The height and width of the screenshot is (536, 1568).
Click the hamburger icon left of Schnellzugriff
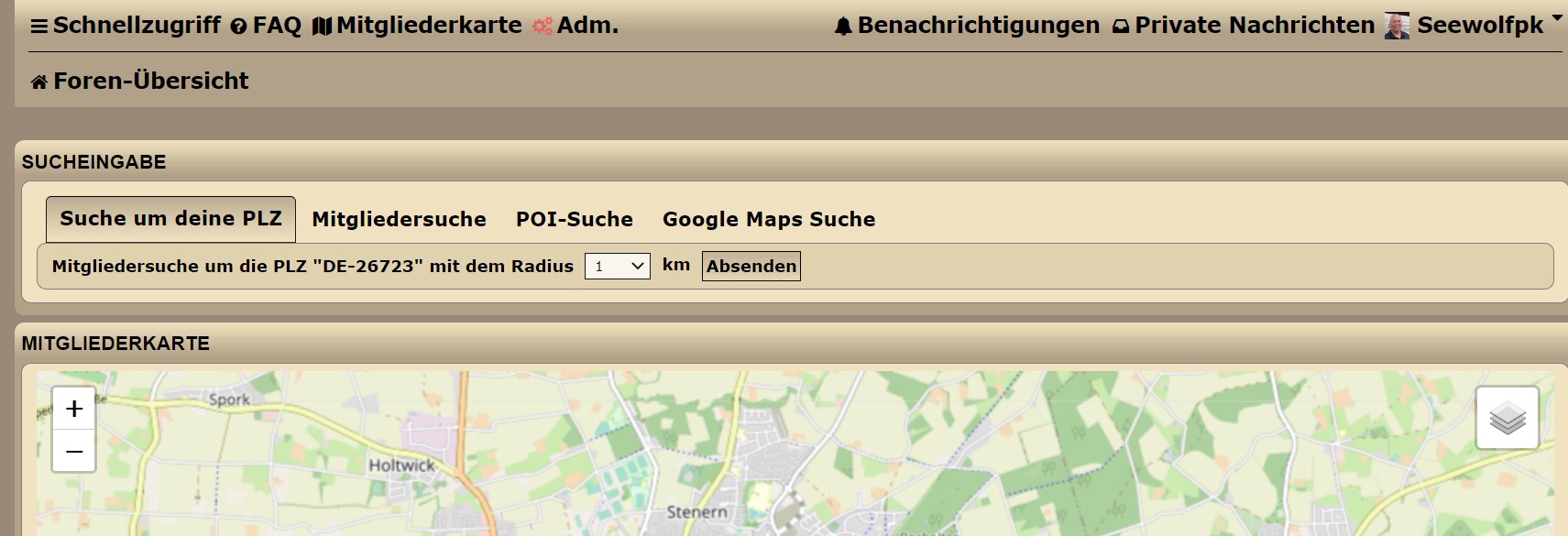coord(39,27)
